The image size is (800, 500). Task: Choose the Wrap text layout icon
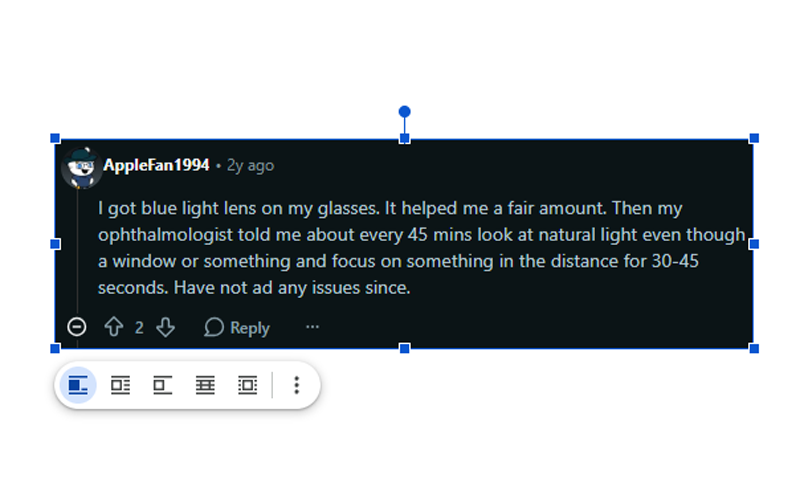pos(121,385)
